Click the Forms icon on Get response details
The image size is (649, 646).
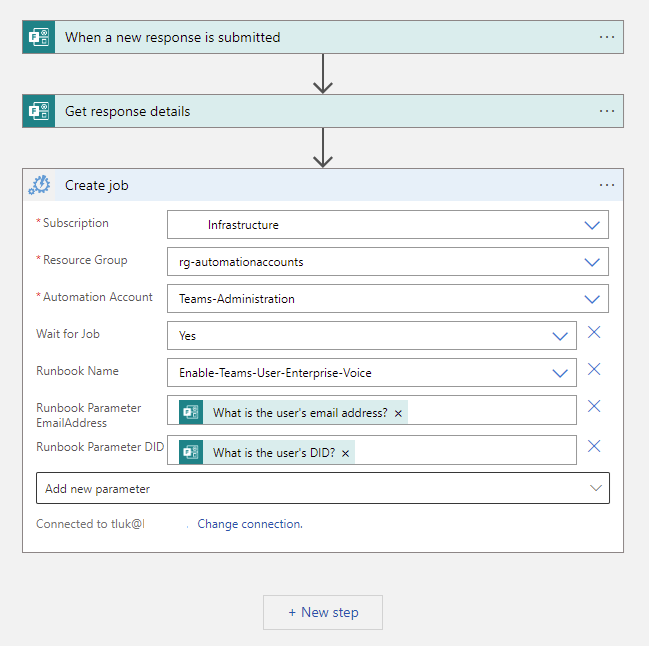[39, 111]
